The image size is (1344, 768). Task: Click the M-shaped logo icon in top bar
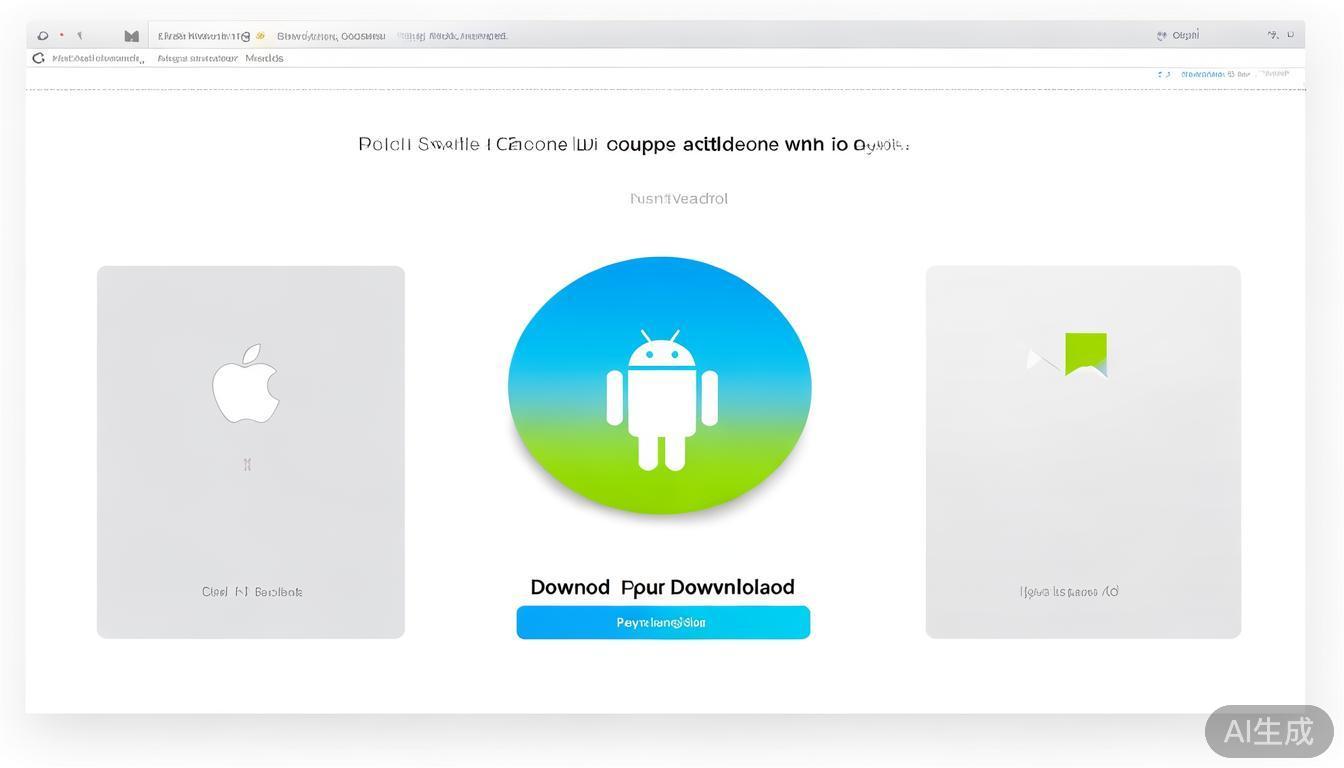[x=131, y=36]
